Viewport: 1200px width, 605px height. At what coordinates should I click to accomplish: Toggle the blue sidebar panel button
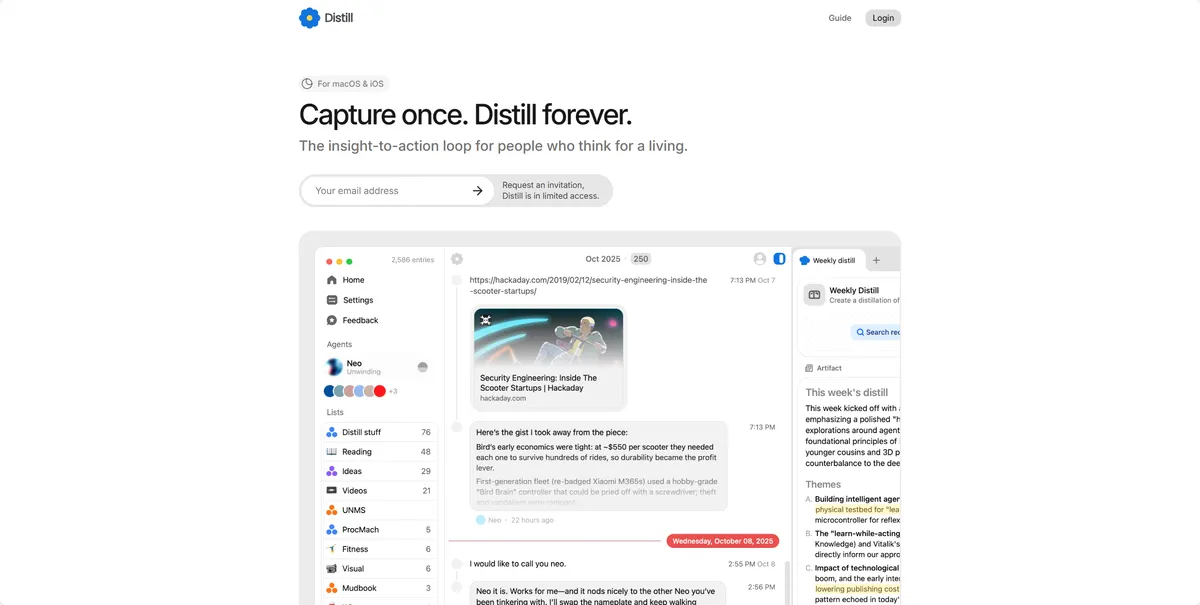780,259
